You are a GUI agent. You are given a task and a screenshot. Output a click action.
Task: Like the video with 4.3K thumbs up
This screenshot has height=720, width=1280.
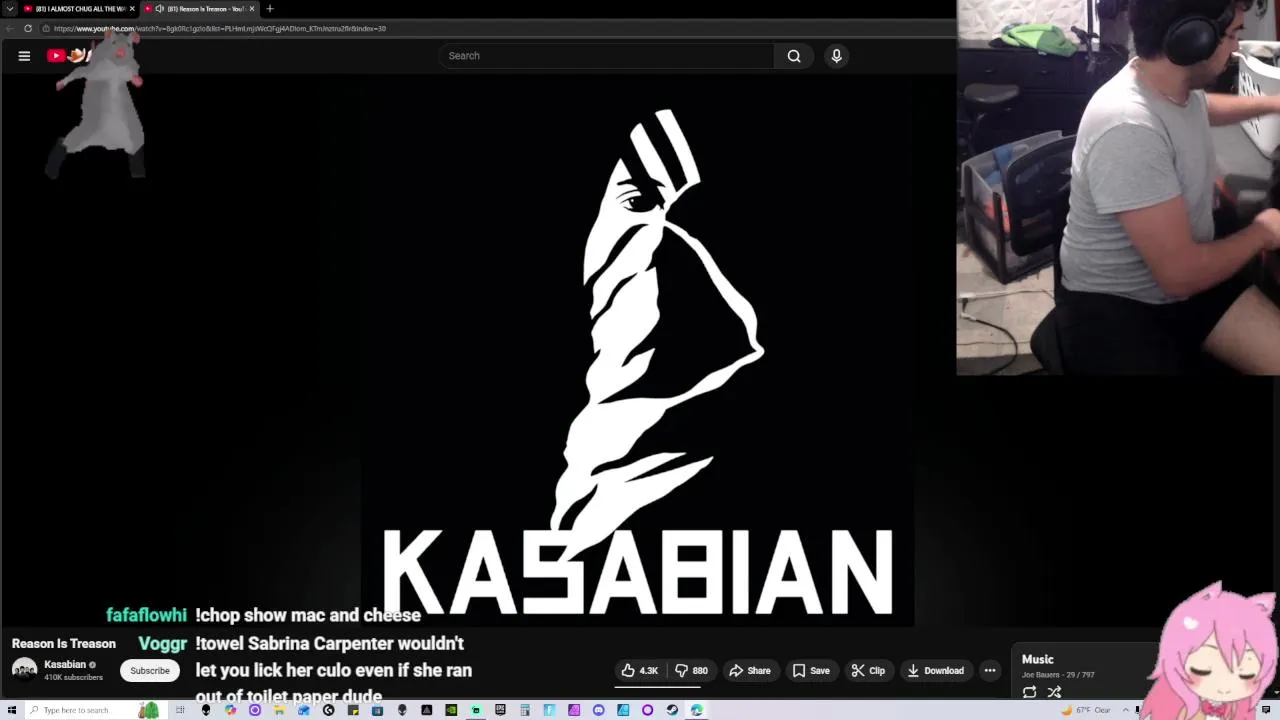(640, 671)
